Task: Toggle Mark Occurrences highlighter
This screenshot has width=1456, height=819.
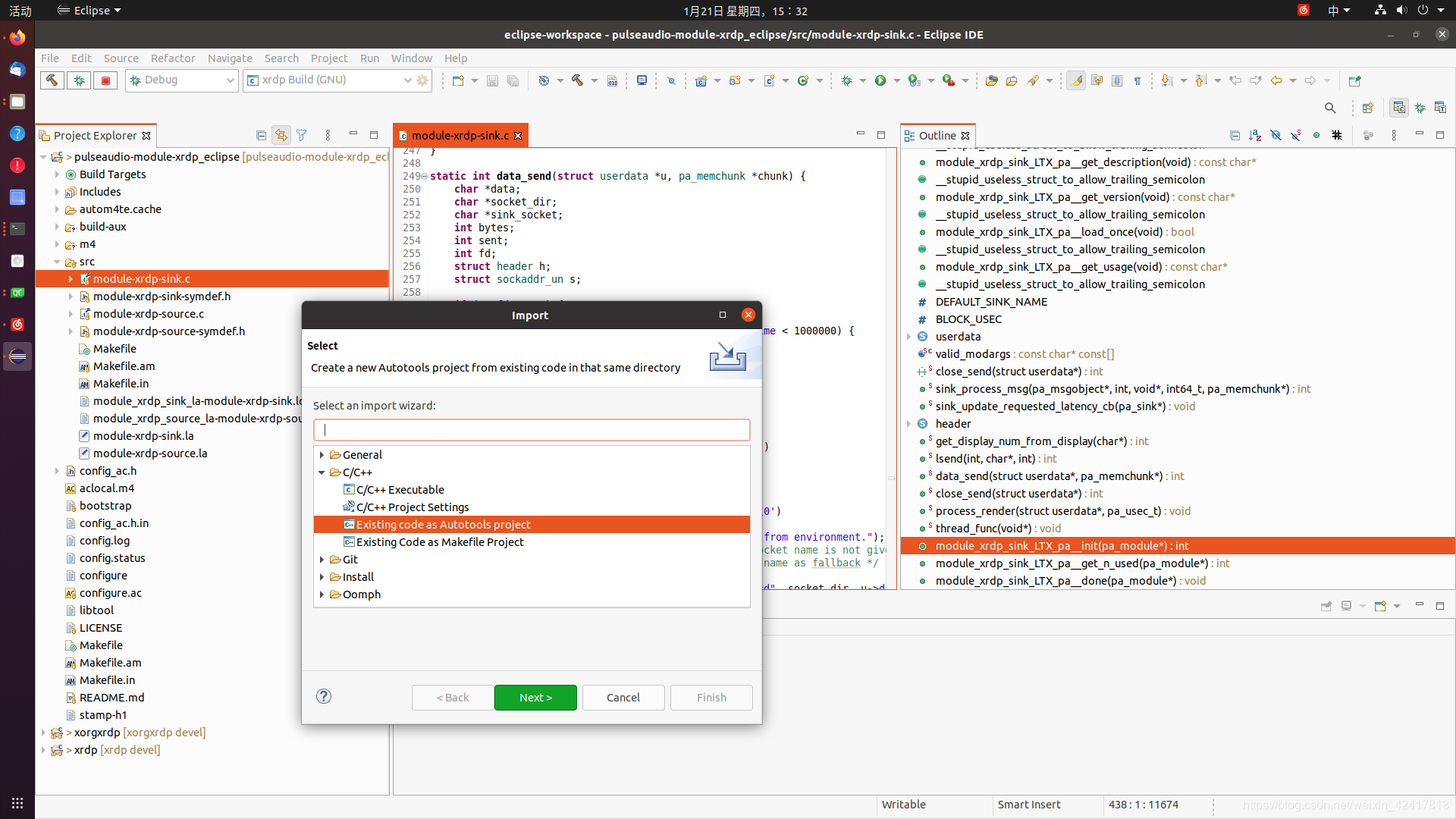Action: (1075, 80)
